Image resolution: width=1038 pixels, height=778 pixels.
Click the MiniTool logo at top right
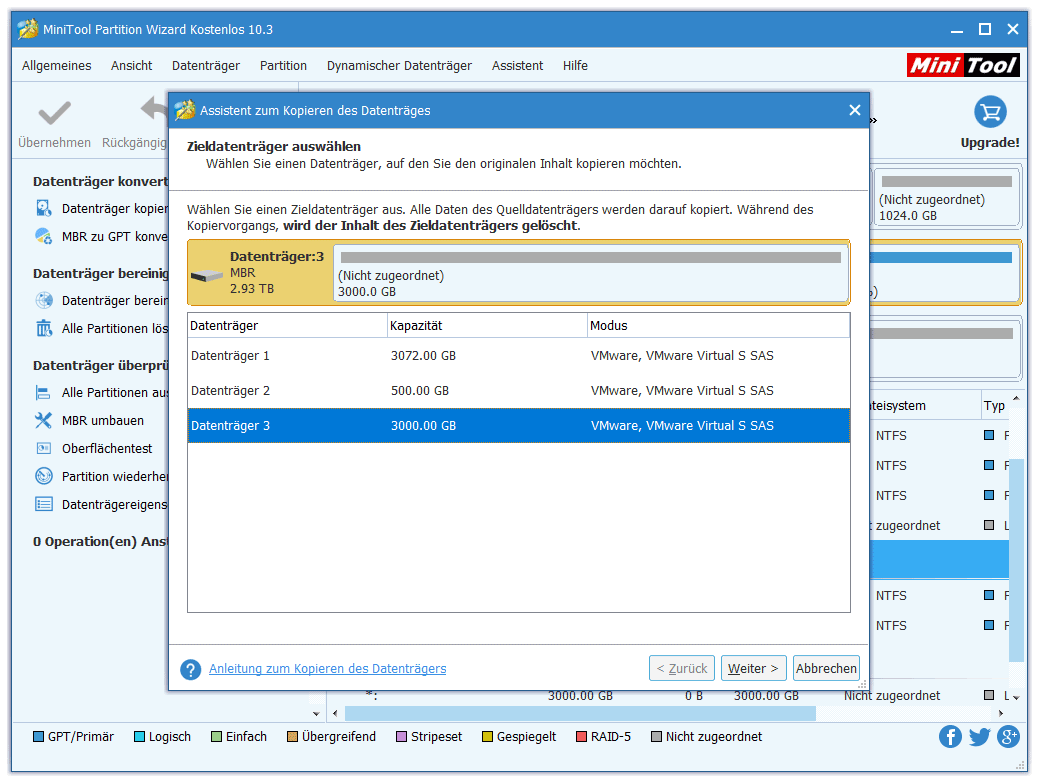[963, 66]
